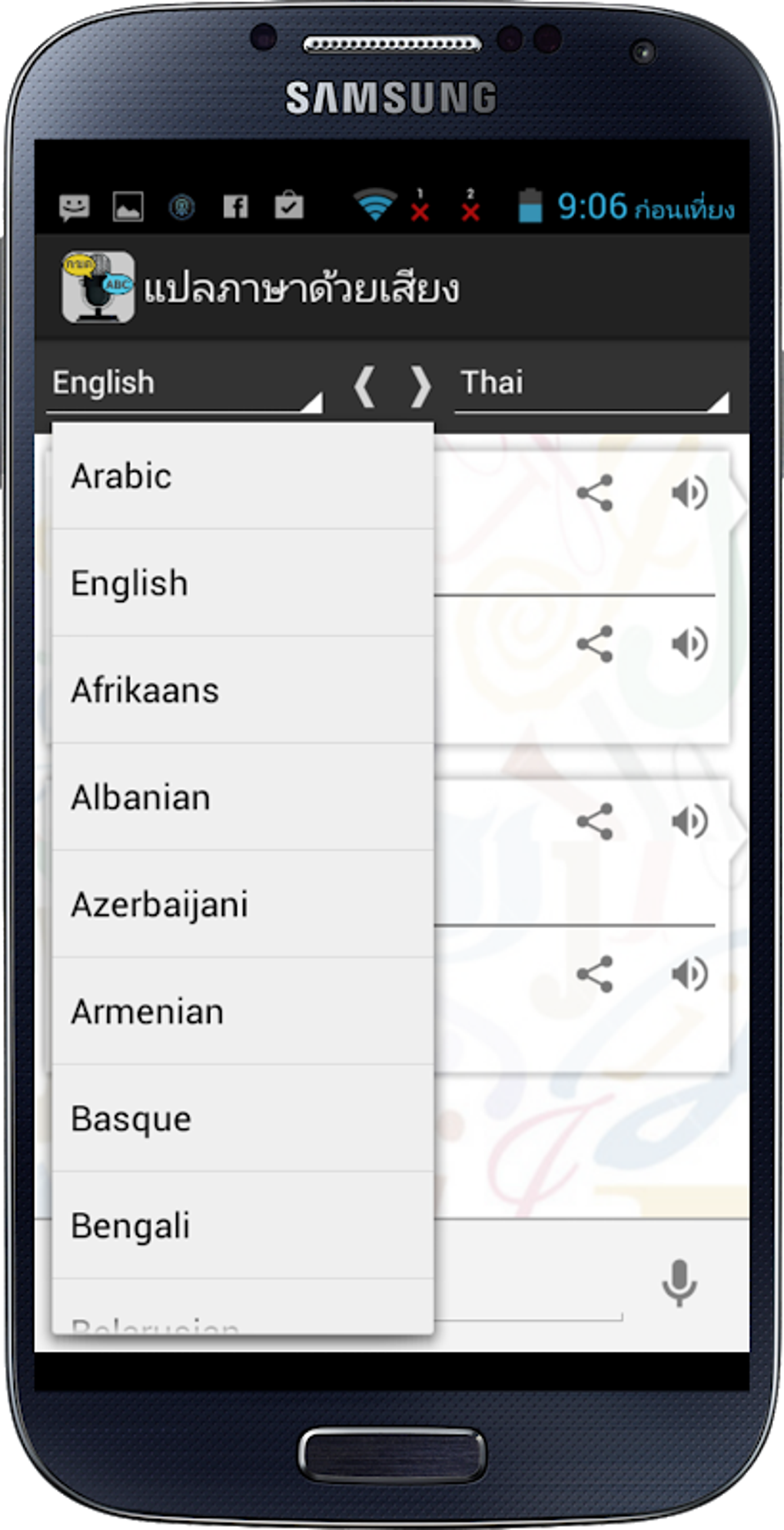Viewport: 784px width, 1530px height.
Task: Tap the microphone voice input icon
Action: pos(679,1282)
